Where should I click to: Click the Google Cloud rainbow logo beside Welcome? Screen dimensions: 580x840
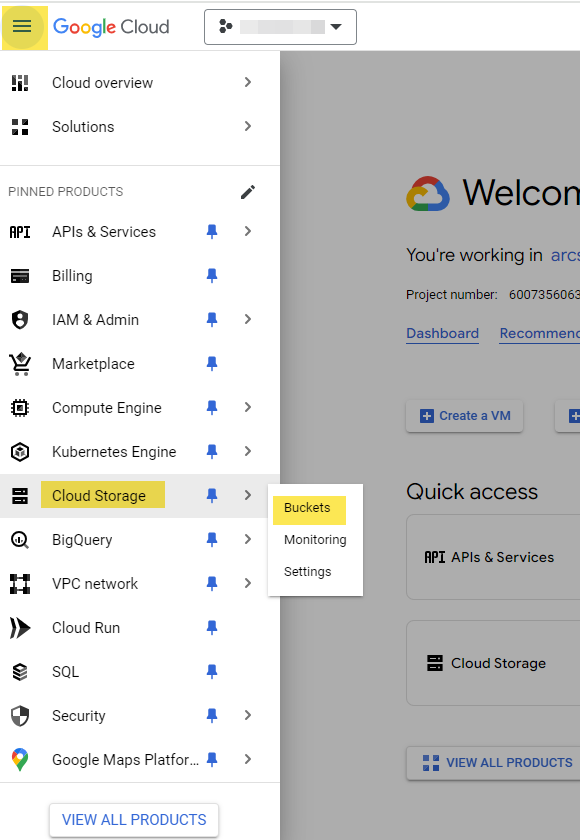(x=428, y=193)
